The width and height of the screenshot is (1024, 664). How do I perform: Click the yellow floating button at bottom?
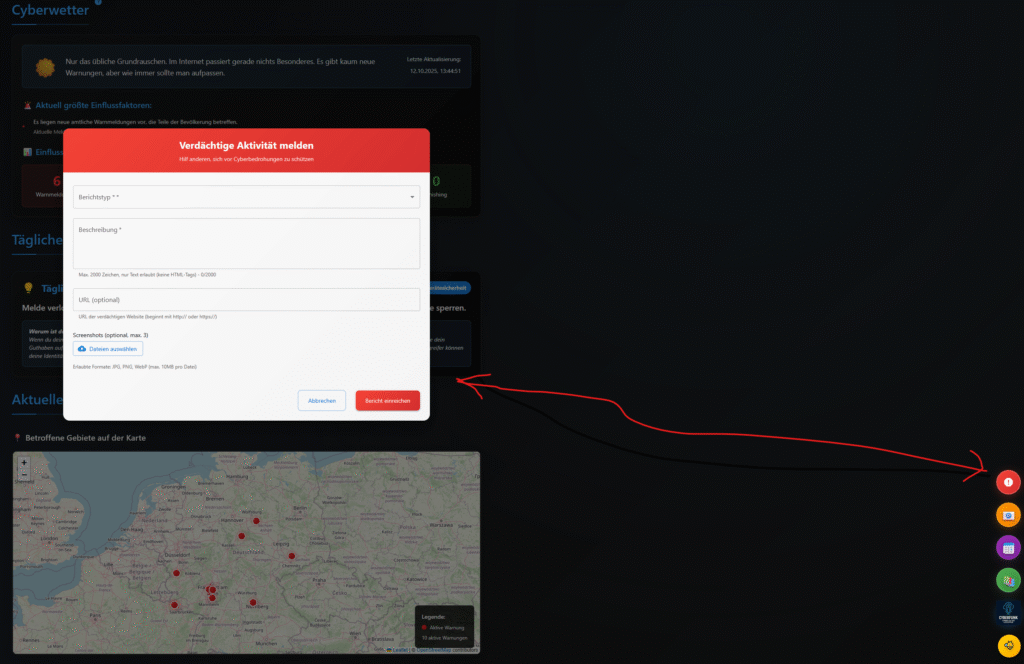(x=1008, y=644)
